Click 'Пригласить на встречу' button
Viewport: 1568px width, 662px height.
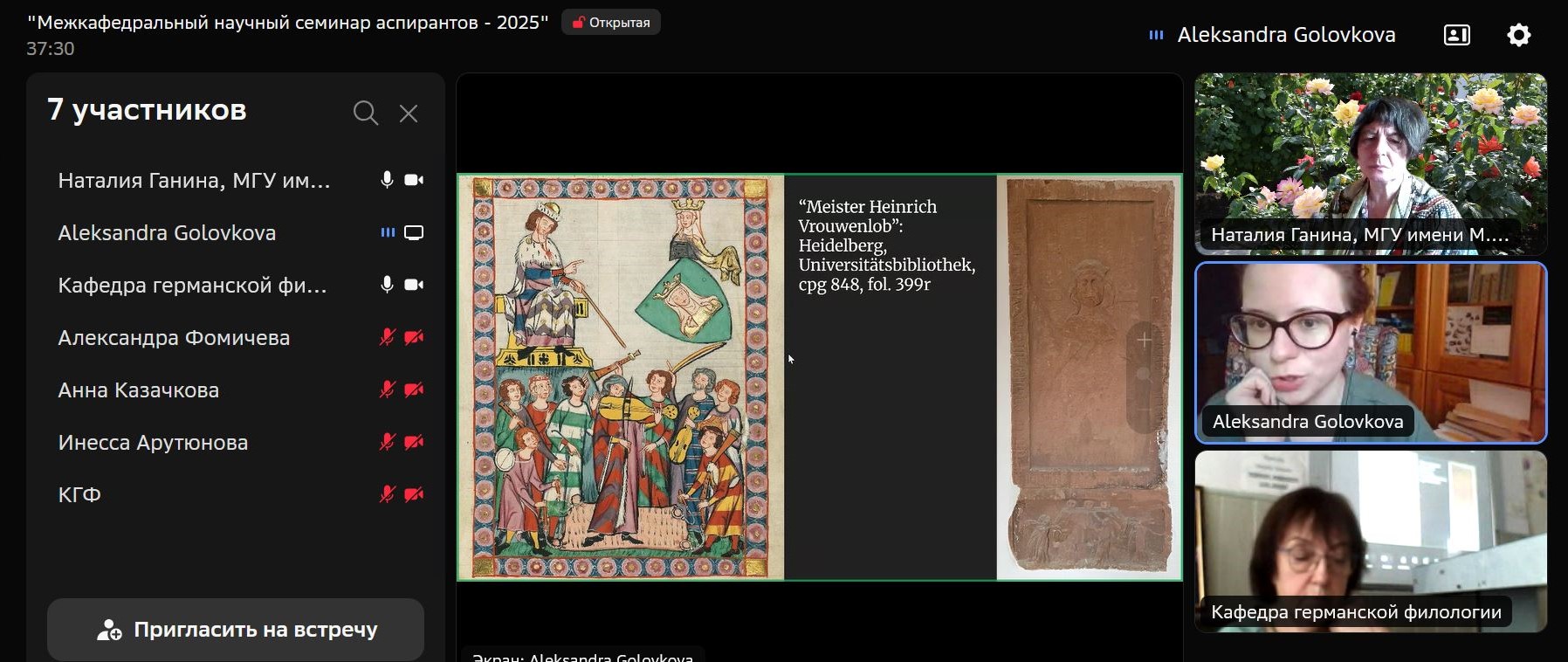click(x=236, y=629)
